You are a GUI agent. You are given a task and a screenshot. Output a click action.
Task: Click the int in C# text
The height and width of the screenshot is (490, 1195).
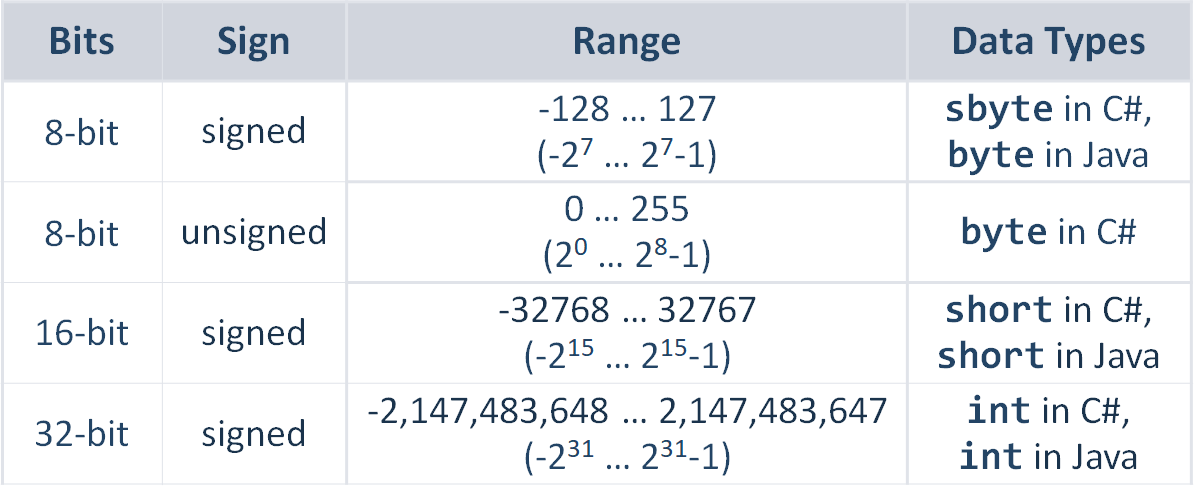click(1048, 412)
